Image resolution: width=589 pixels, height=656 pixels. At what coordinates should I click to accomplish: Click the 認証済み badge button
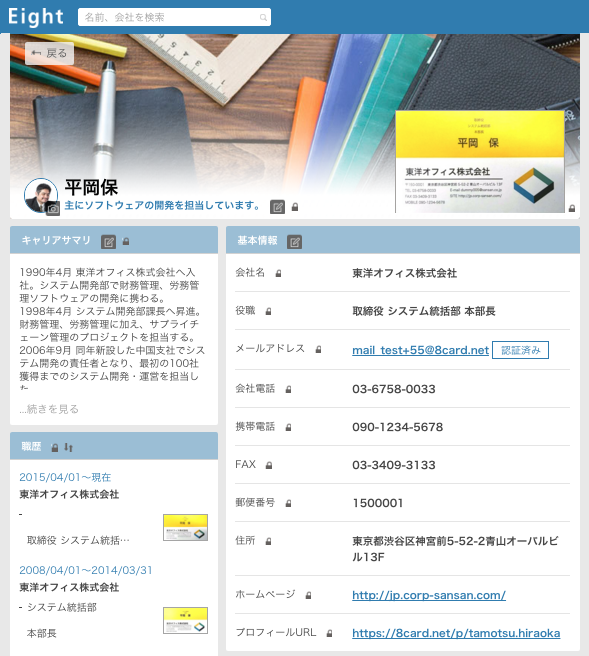[x=520, y=350]
